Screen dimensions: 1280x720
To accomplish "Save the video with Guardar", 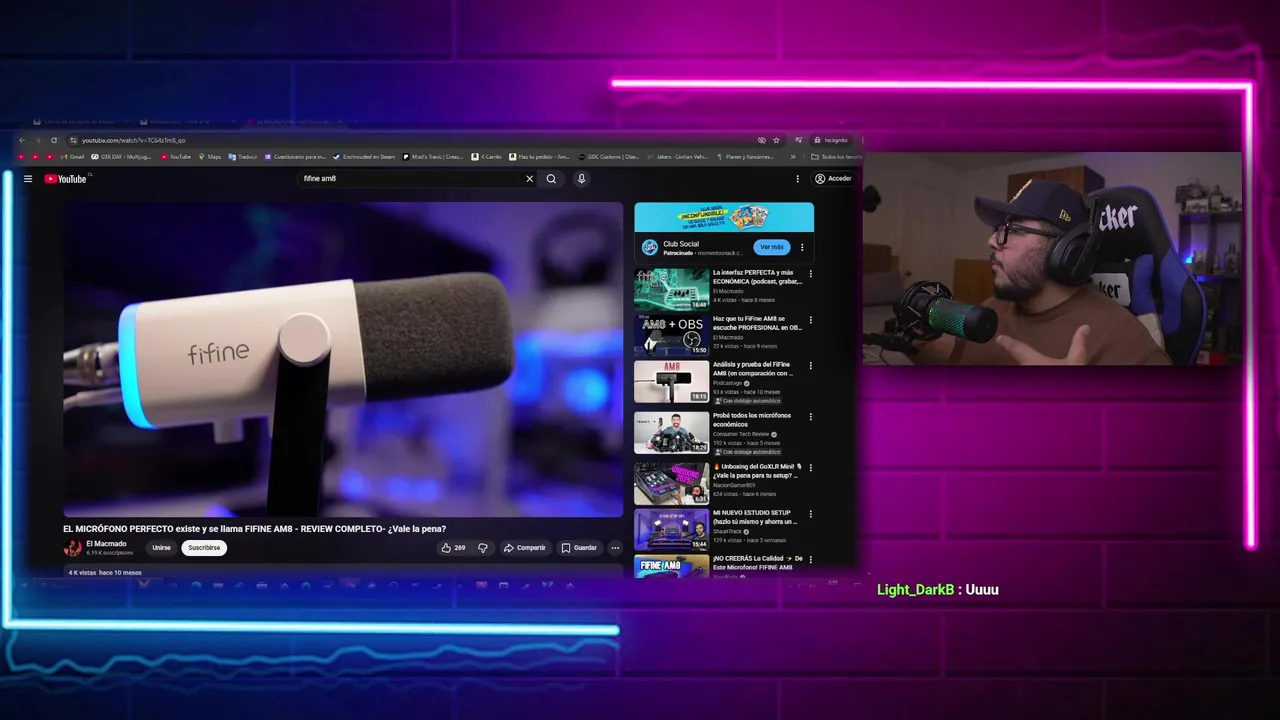I will pos(579,548).
